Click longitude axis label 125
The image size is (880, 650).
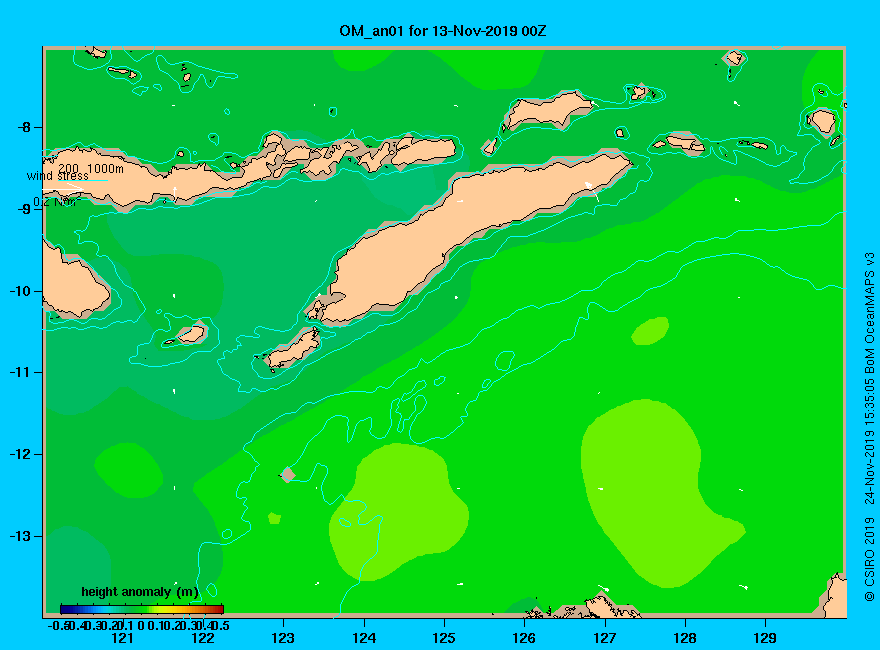pos(444,638)
